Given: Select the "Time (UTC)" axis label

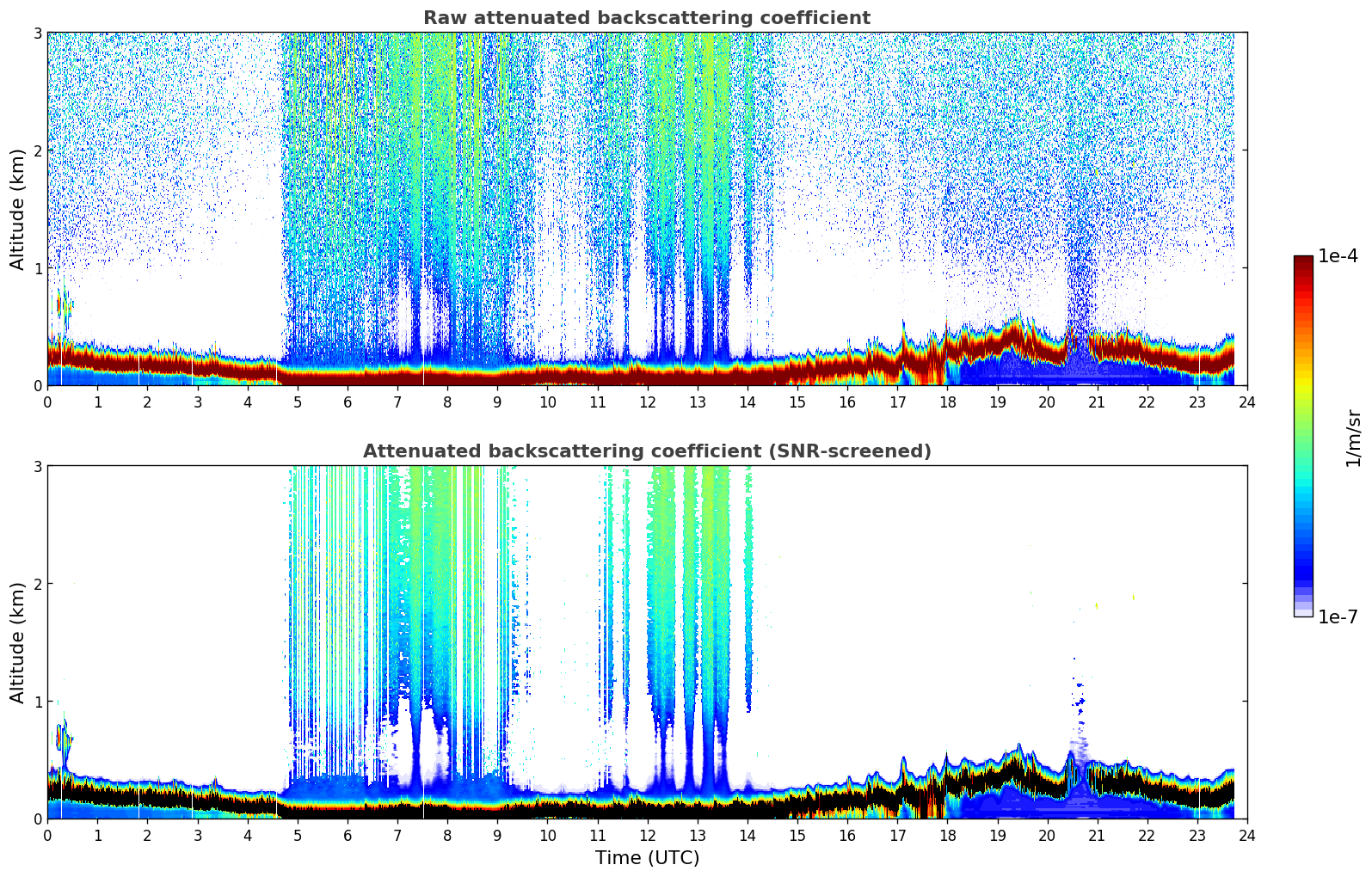Looking at the screenshot, I should click(647, 858).
